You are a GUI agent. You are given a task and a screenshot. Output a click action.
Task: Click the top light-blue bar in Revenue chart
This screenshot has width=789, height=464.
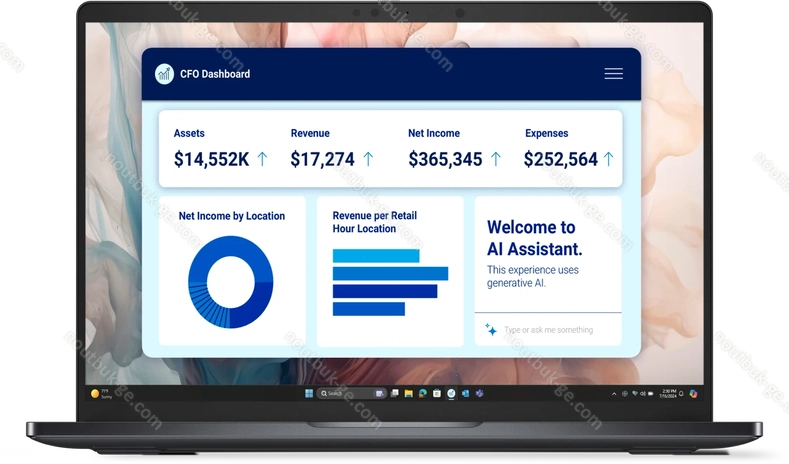(375, 256)
